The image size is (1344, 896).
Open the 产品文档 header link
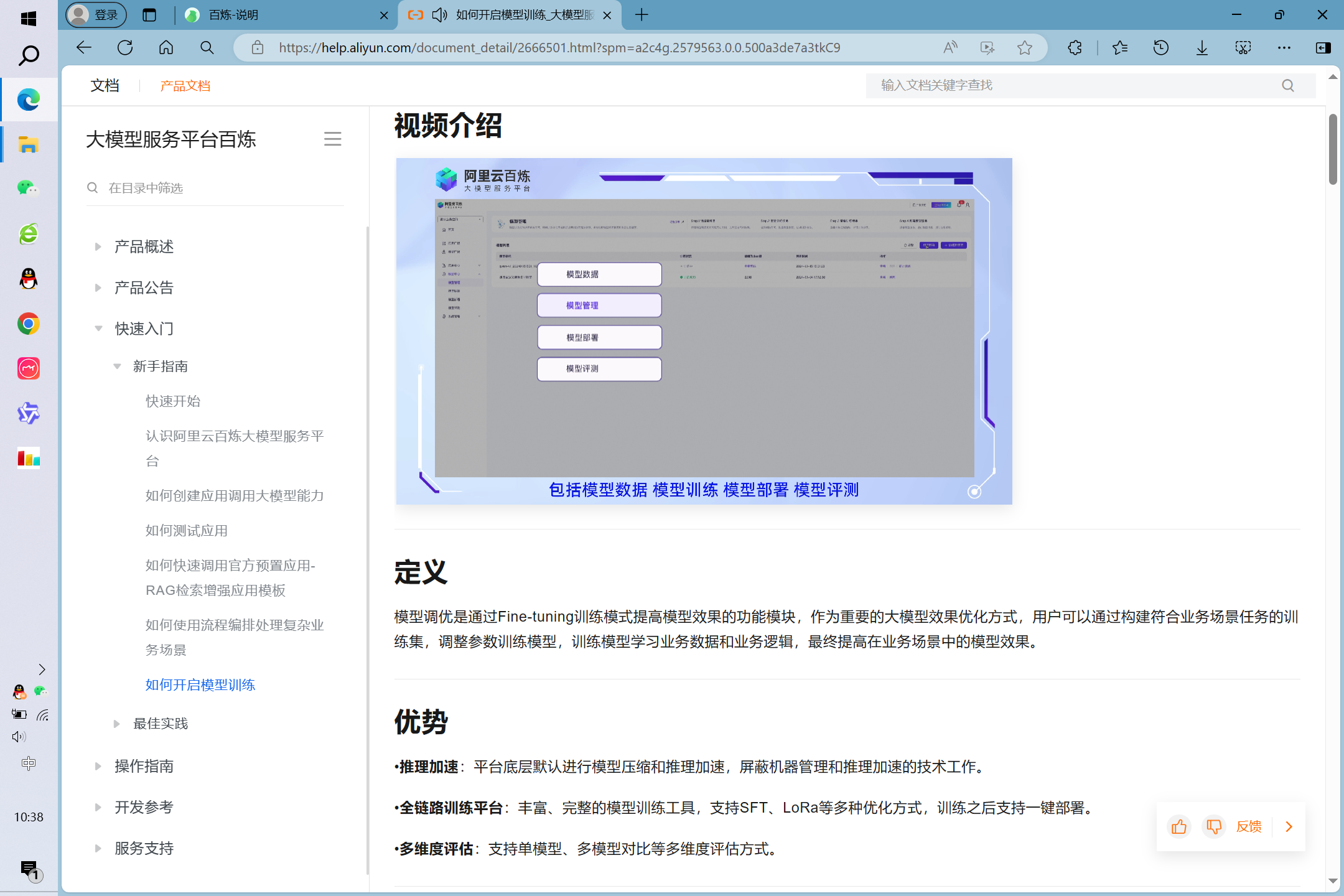(x=185, y=86)
